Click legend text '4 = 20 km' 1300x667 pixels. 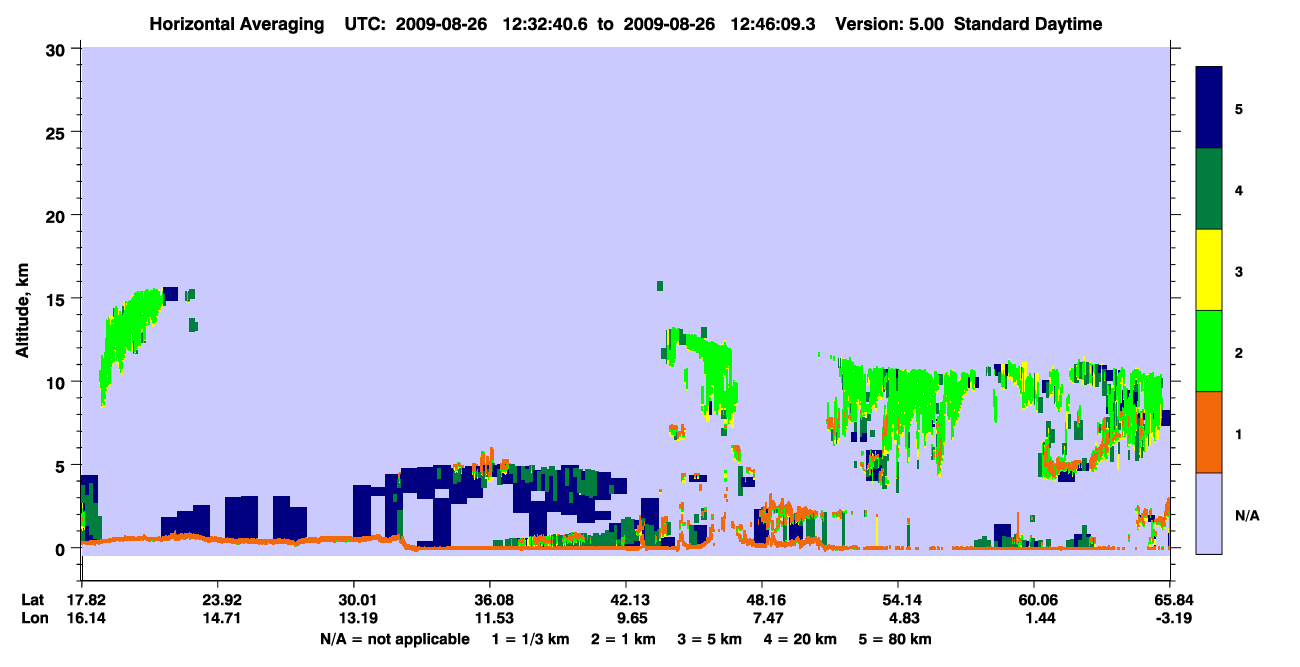802,639
